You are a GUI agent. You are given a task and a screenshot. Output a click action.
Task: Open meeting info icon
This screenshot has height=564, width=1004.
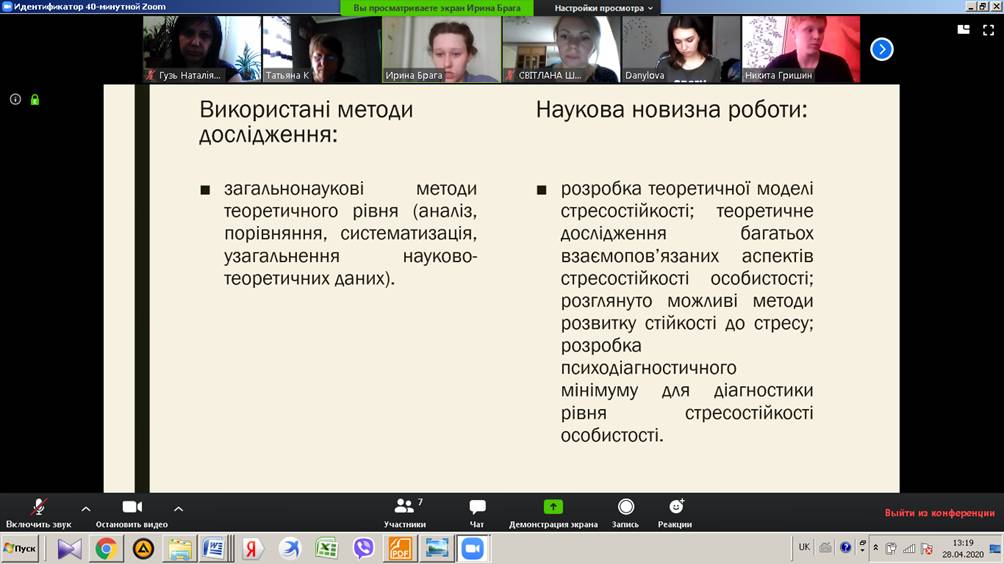pos(15,99)
